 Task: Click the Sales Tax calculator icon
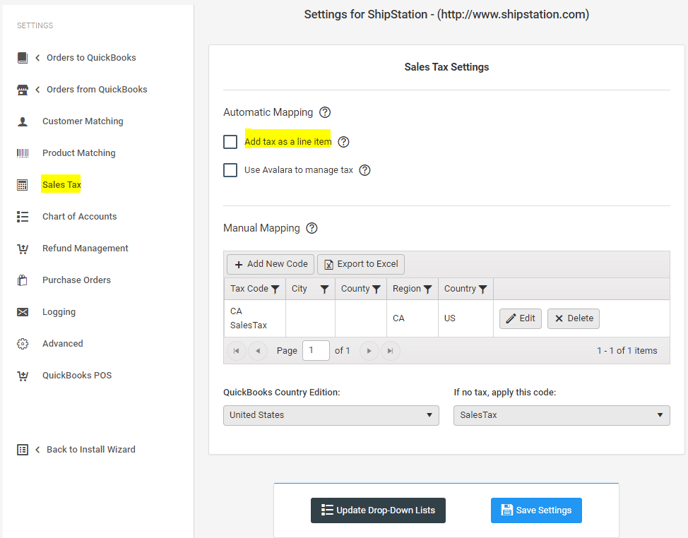pyautogui.click(x=22, y=185)
